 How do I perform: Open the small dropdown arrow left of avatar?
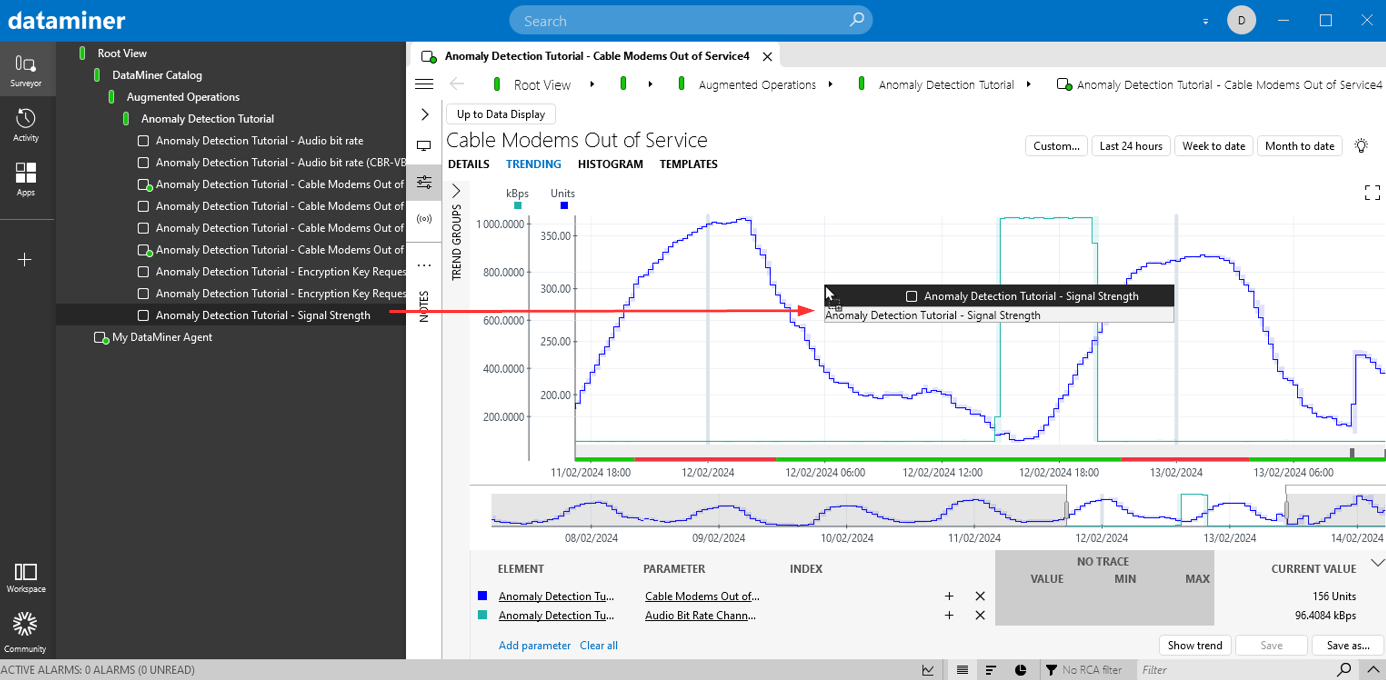click(x=1205, y=21)
